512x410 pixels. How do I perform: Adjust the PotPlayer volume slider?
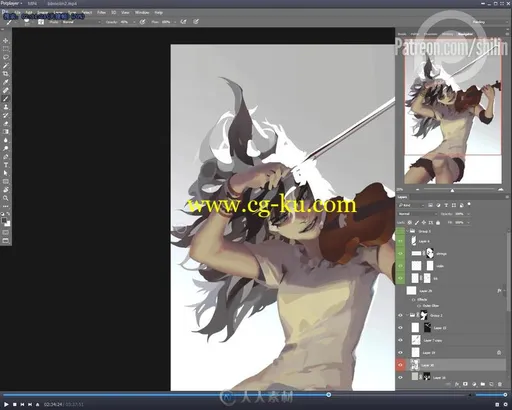(x=490, y=395)
